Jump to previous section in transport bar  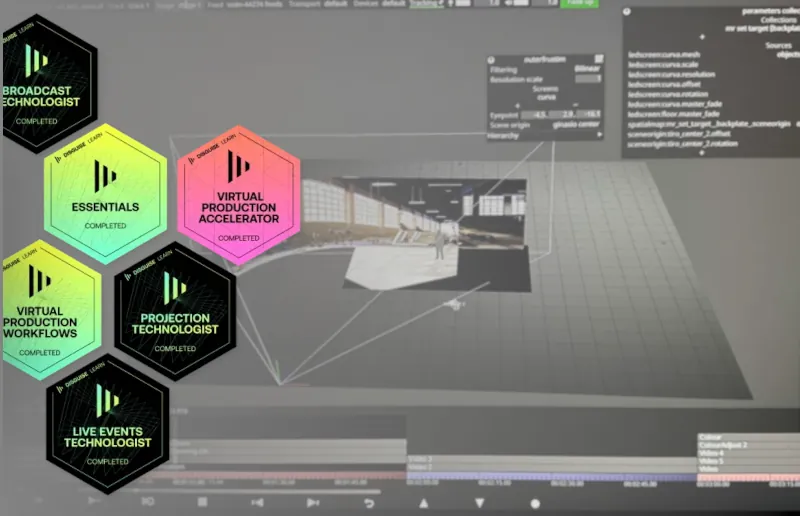click(x=258, y=503)
